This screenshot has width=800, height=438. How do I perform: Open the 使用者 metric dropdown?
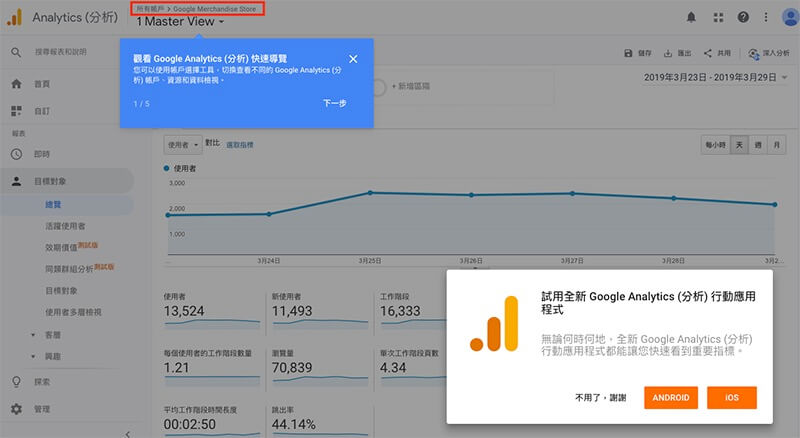(183, 145)
